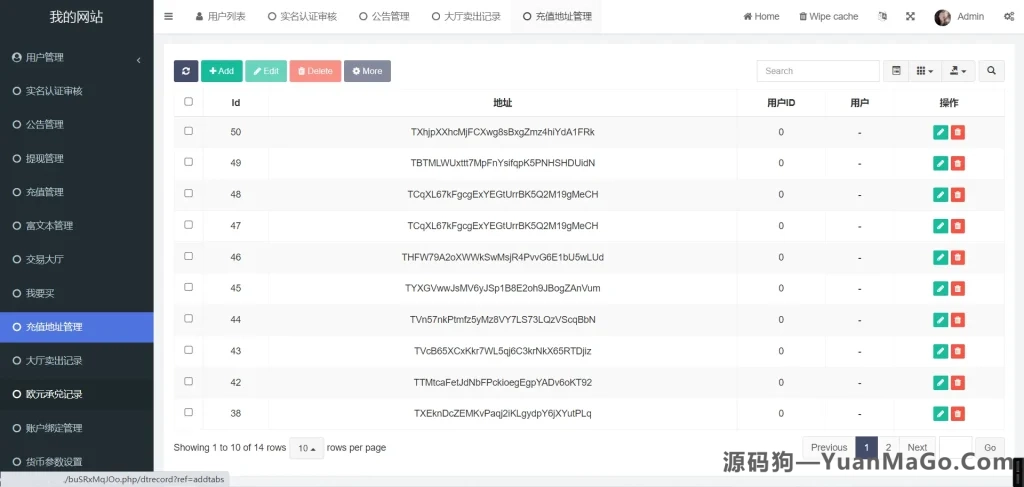This screenshot has height=487, width=1024.
Task: Delete row with Id 43
Action: tap(958, 351)
